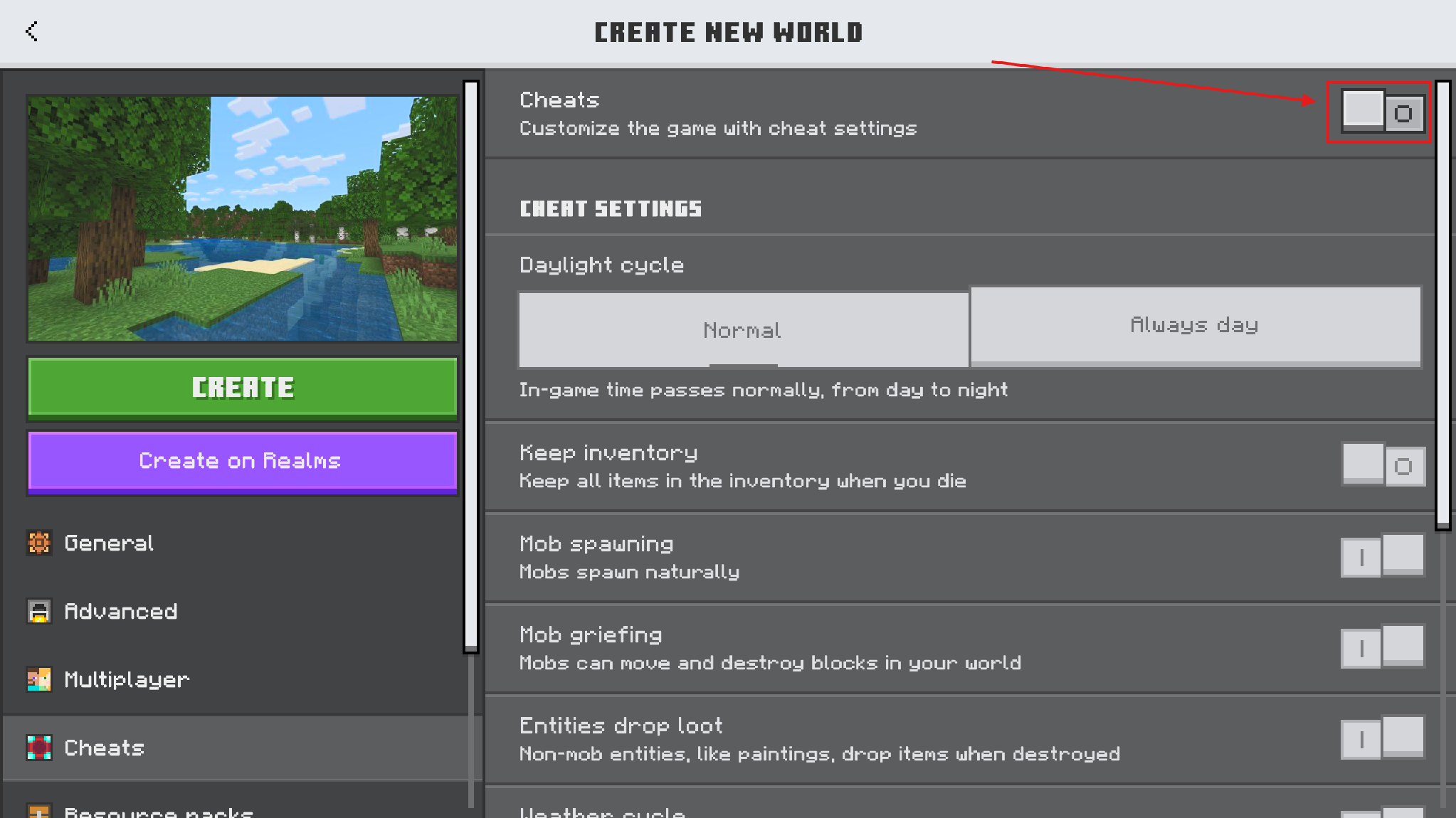Click the world preview thumbnail image
Screen dimensions: 1456x818
point(243,219)
